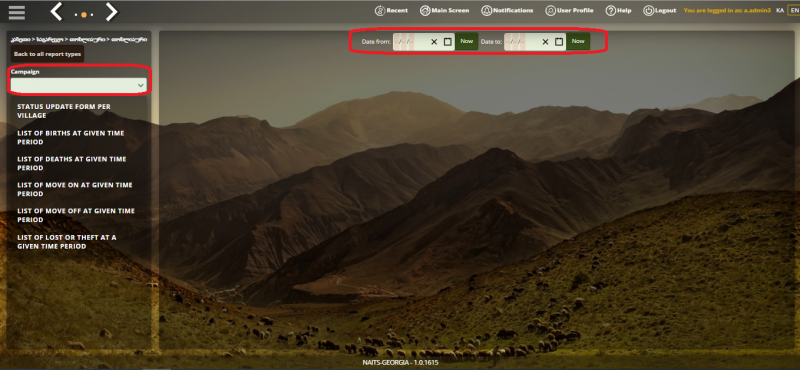Open calendar picker for Date to

point(559,42)
